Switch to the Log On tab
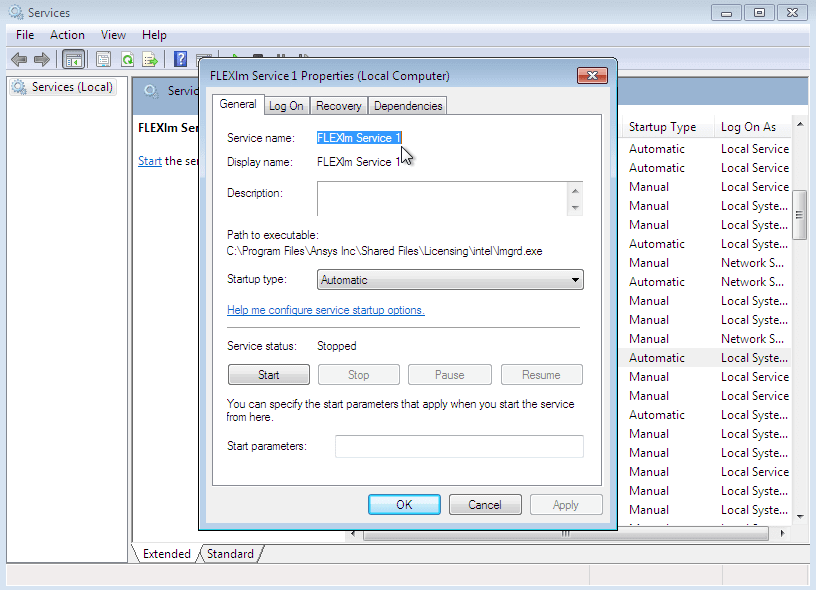 (286, 104)
